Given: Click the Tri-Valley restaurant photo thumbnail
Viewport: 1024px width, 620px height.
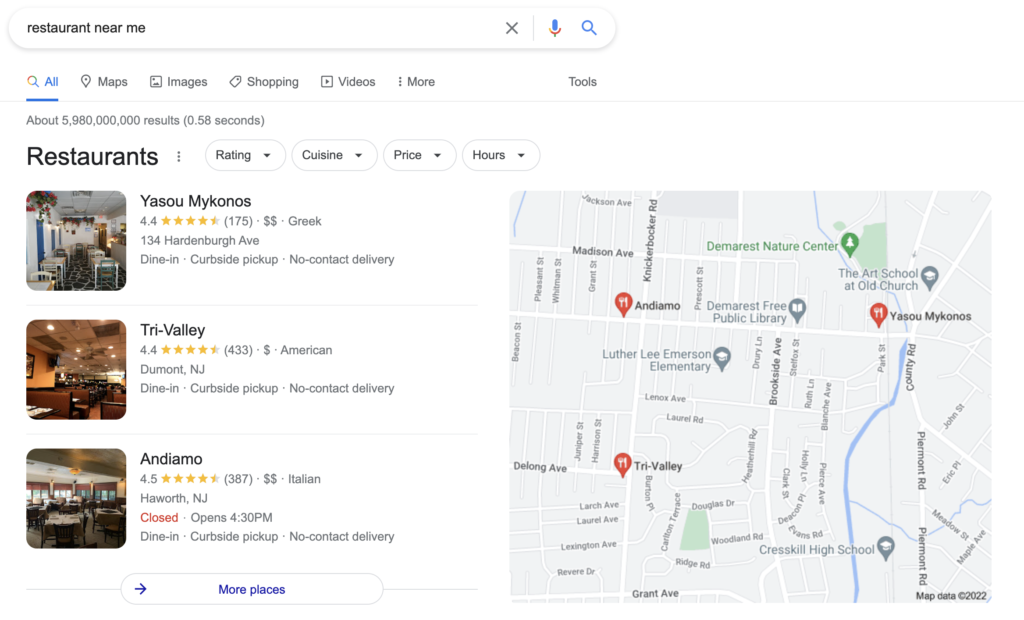Looking at the screenshot, I should tap(76, 369).
